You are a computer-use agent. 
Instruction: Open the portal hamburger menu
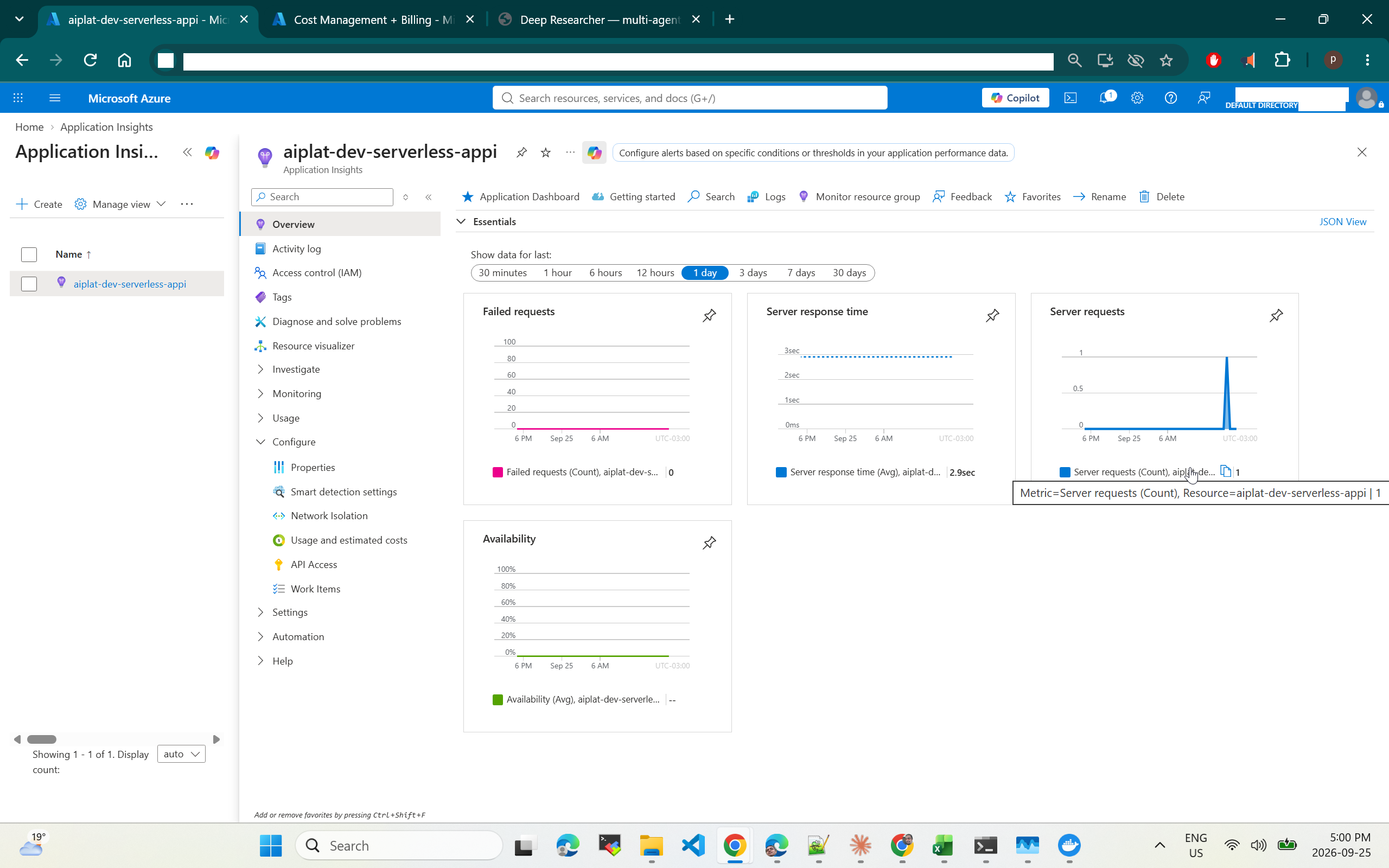click(x=54, y=98)
